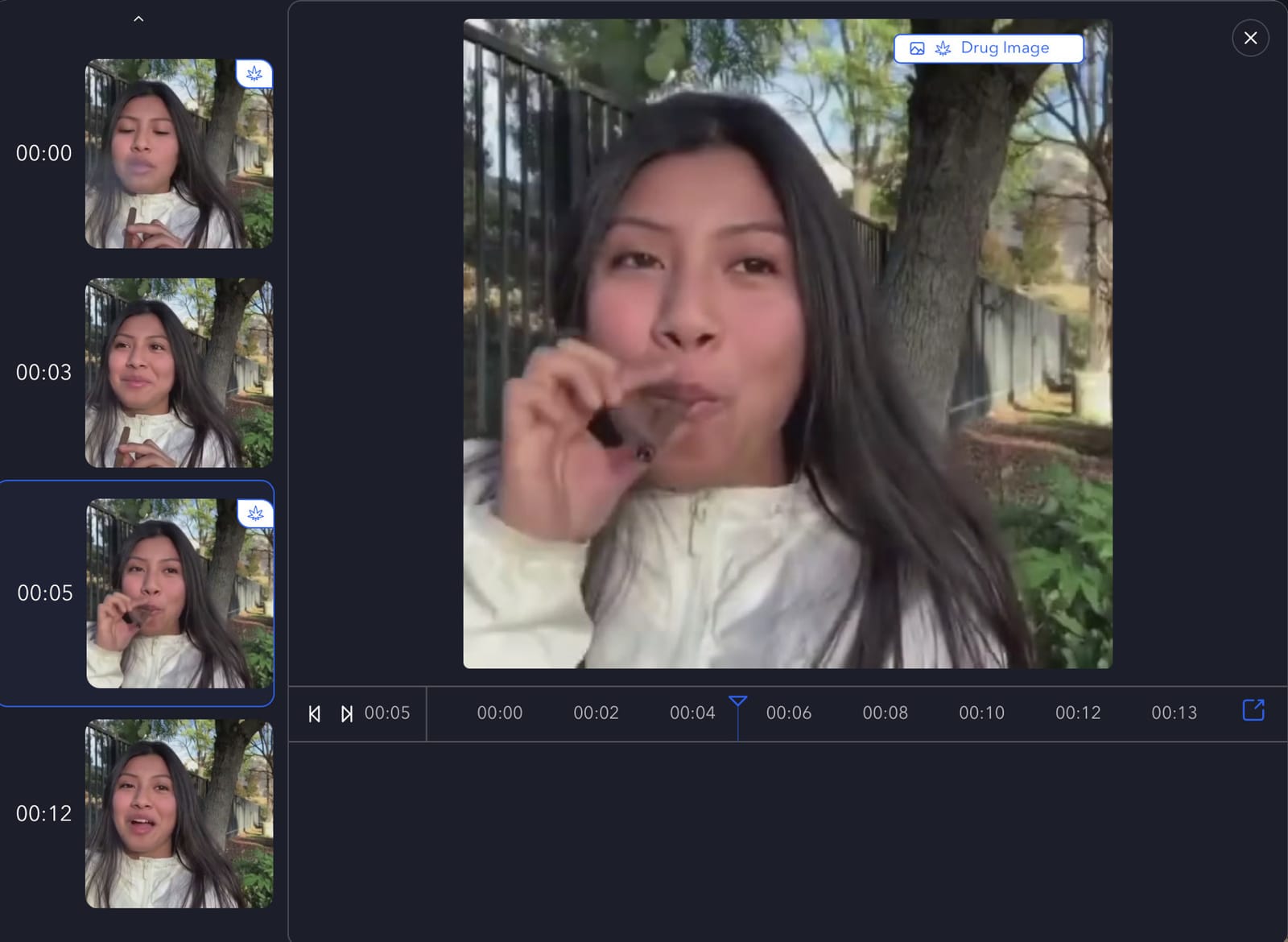The width and height of the screenshot is (1288, 942).
Task: Select the 00:05 frame thumbnail
Action: tap(180, 593)
